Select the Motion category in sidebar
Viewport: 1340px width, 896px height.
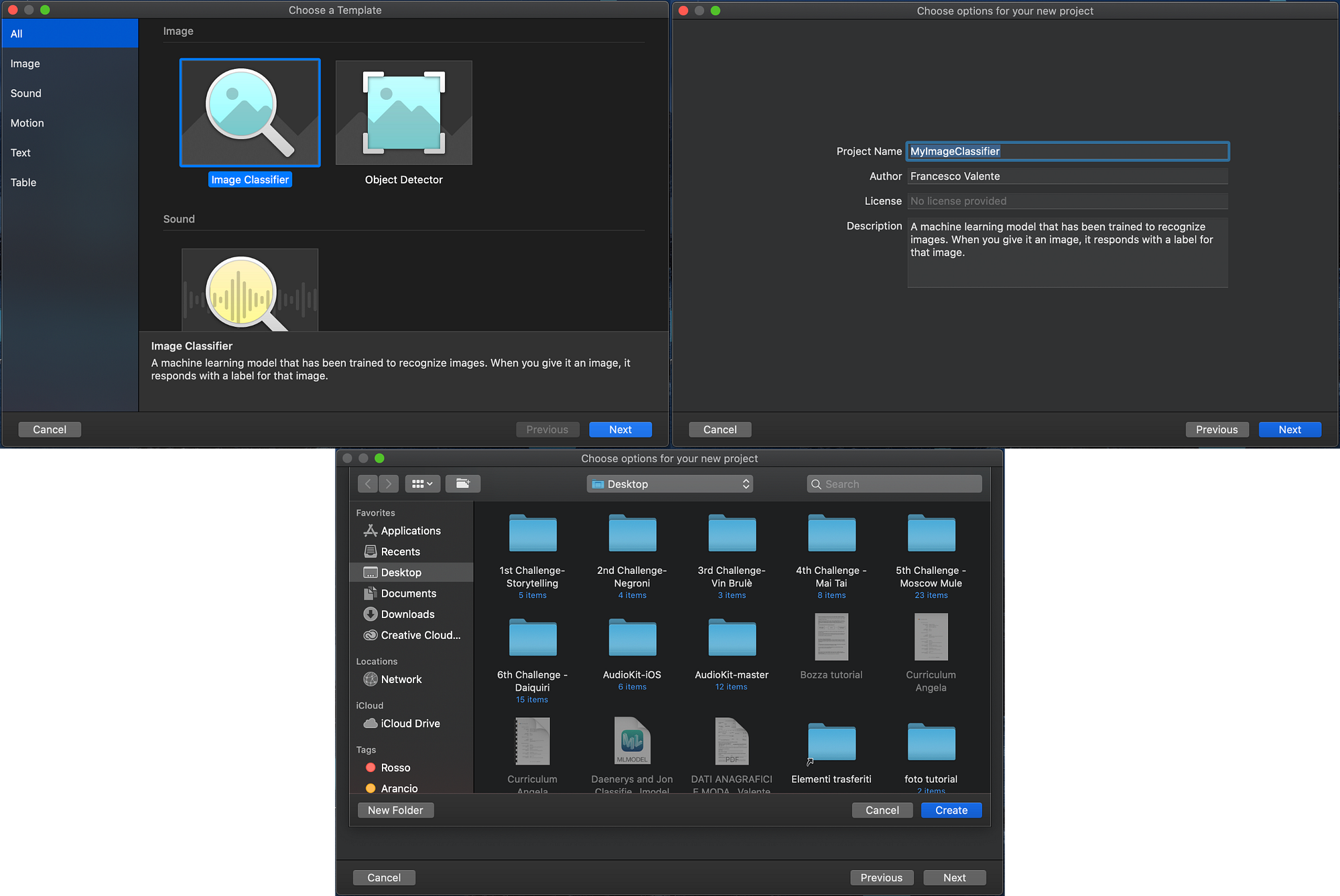tap(27, 123)
